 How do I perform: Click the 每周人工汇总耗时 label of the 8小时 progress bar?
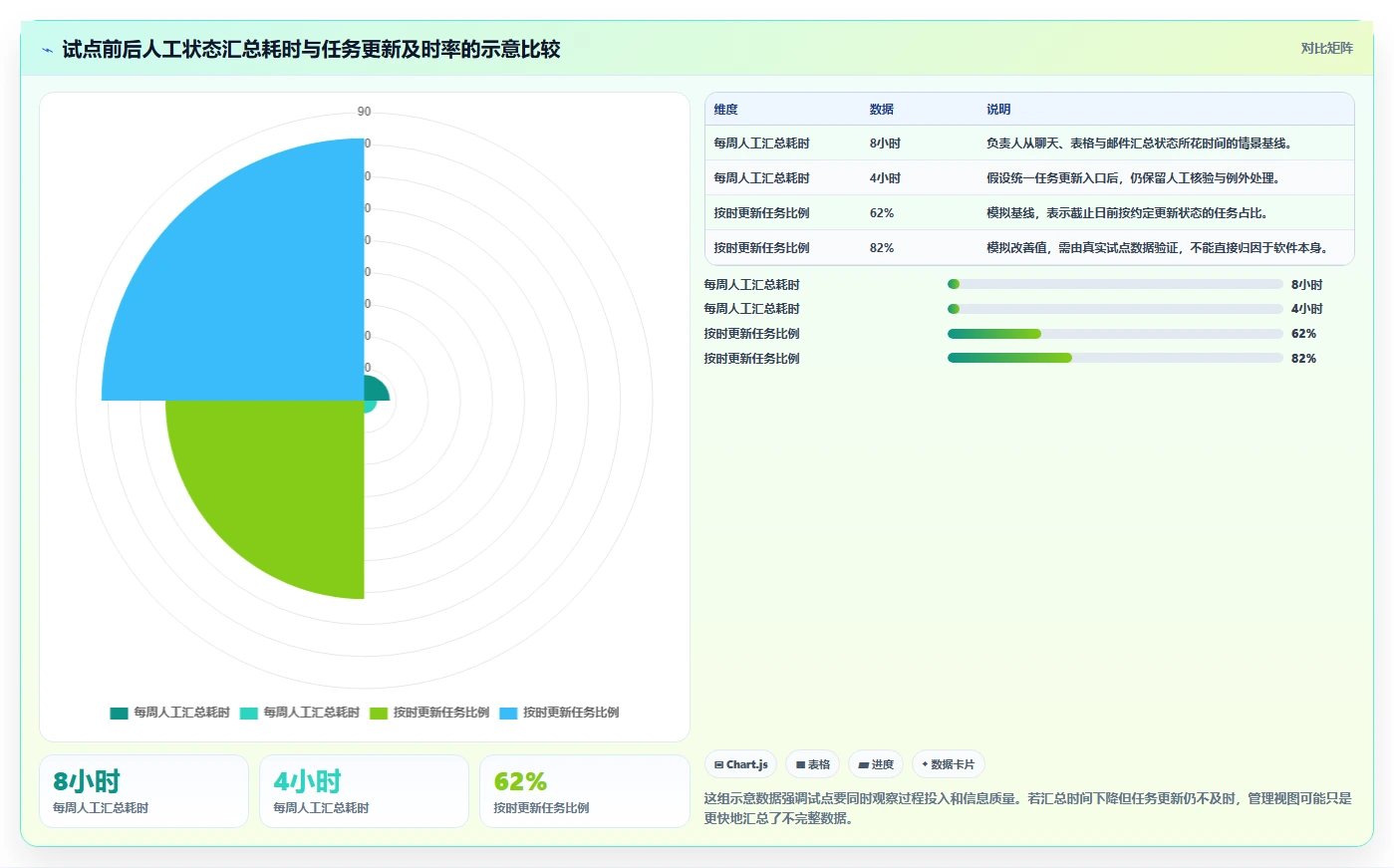[x=751, y=285]
